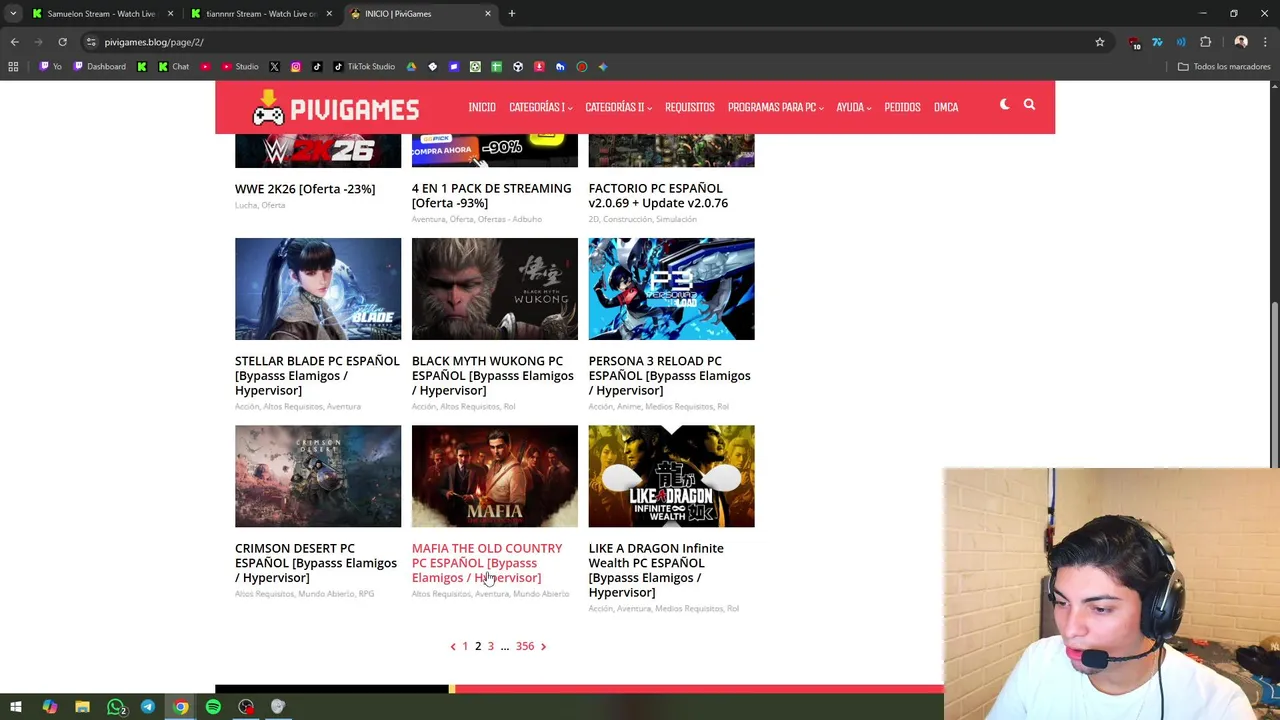Reload the page with refresh icon
Image resolution: width=1280 pixels, height=720 pixels.
tap(62, 42)
